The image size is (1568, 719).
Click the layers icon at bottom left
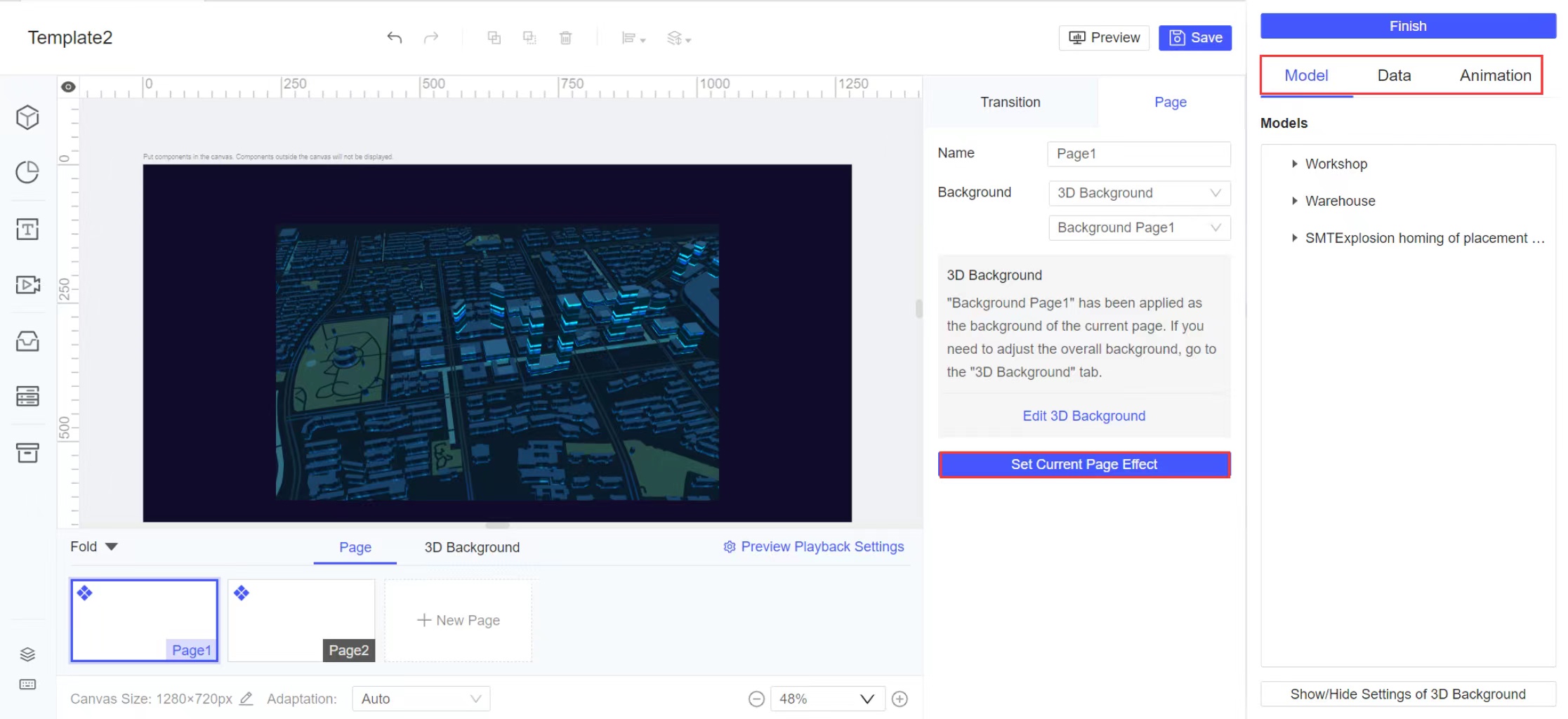[27, 654]
